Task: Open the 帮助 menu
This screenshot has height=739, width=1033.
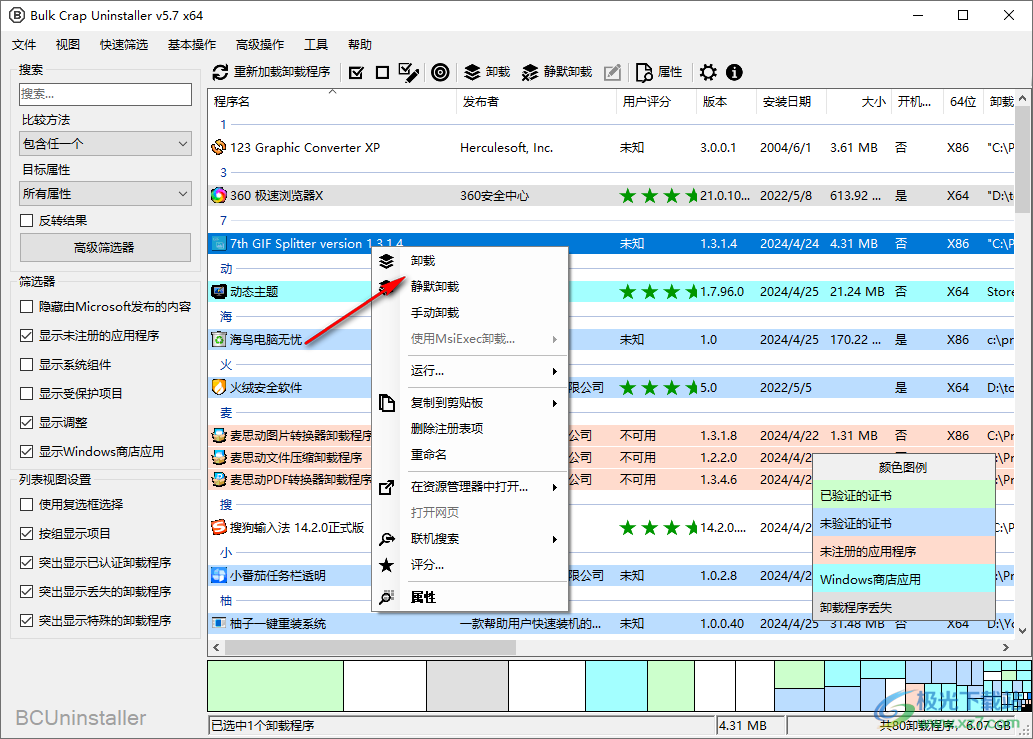Action: pos(360,44)
